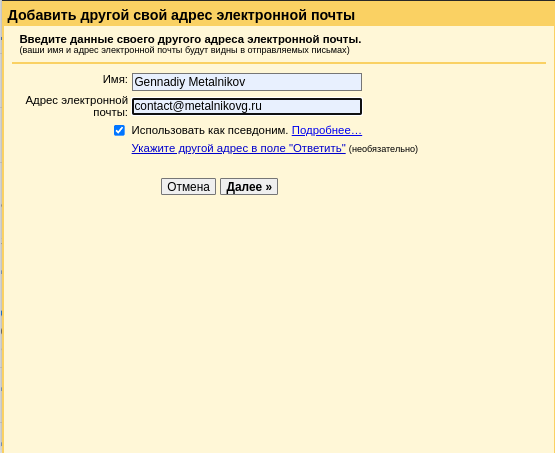Open the Подробнее… link
This screenshot has width=555, height=453.
(326, 130)
